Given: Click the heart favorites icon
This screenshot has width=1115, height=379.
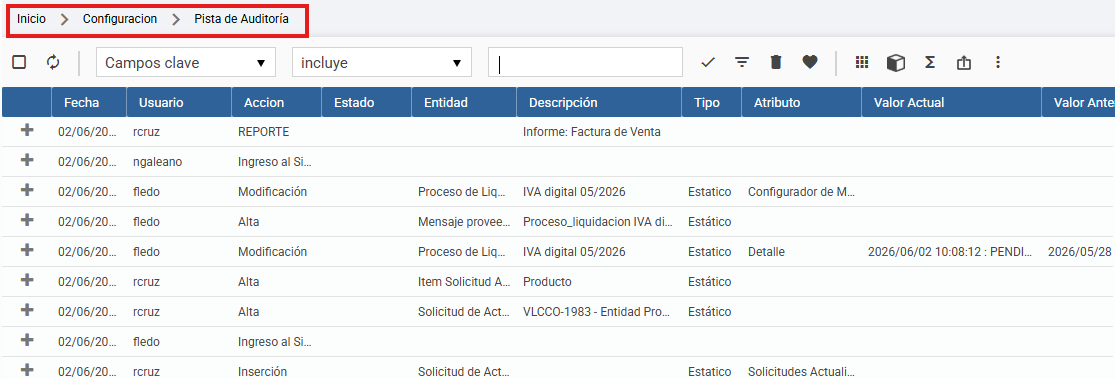Looking at the screenshot, I should [810, 63].
